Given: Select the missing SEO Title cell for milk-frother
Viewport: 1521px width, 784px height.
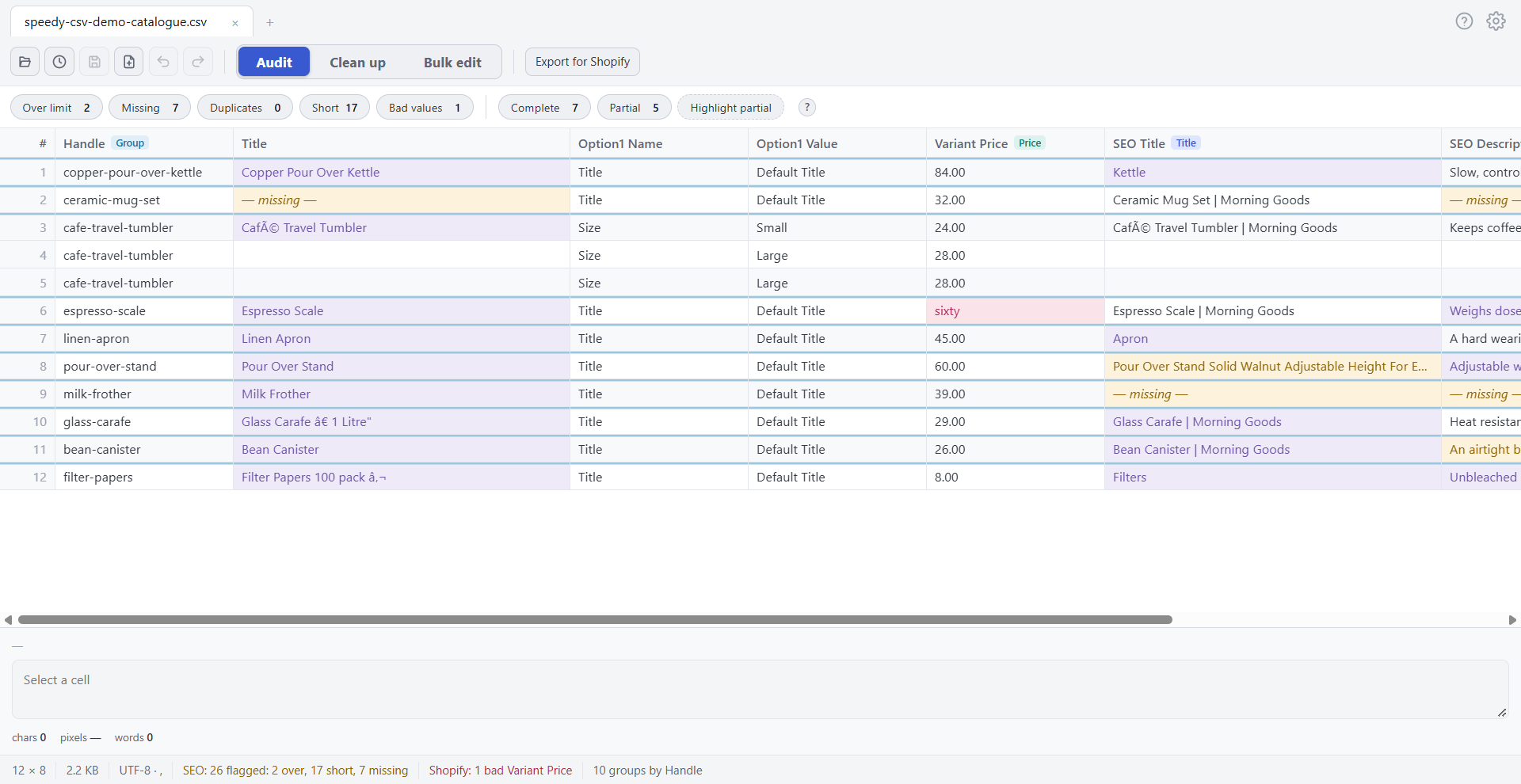Looking at the screenshot, I should coord(1273,394).
